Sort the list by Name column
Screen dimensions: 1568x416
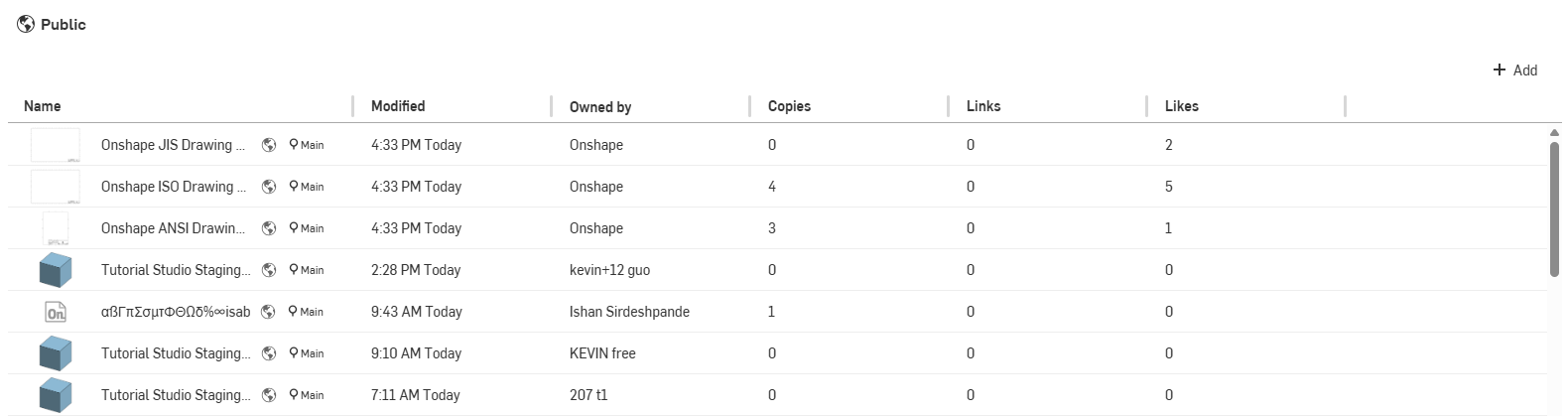click(x=43, y=106)
